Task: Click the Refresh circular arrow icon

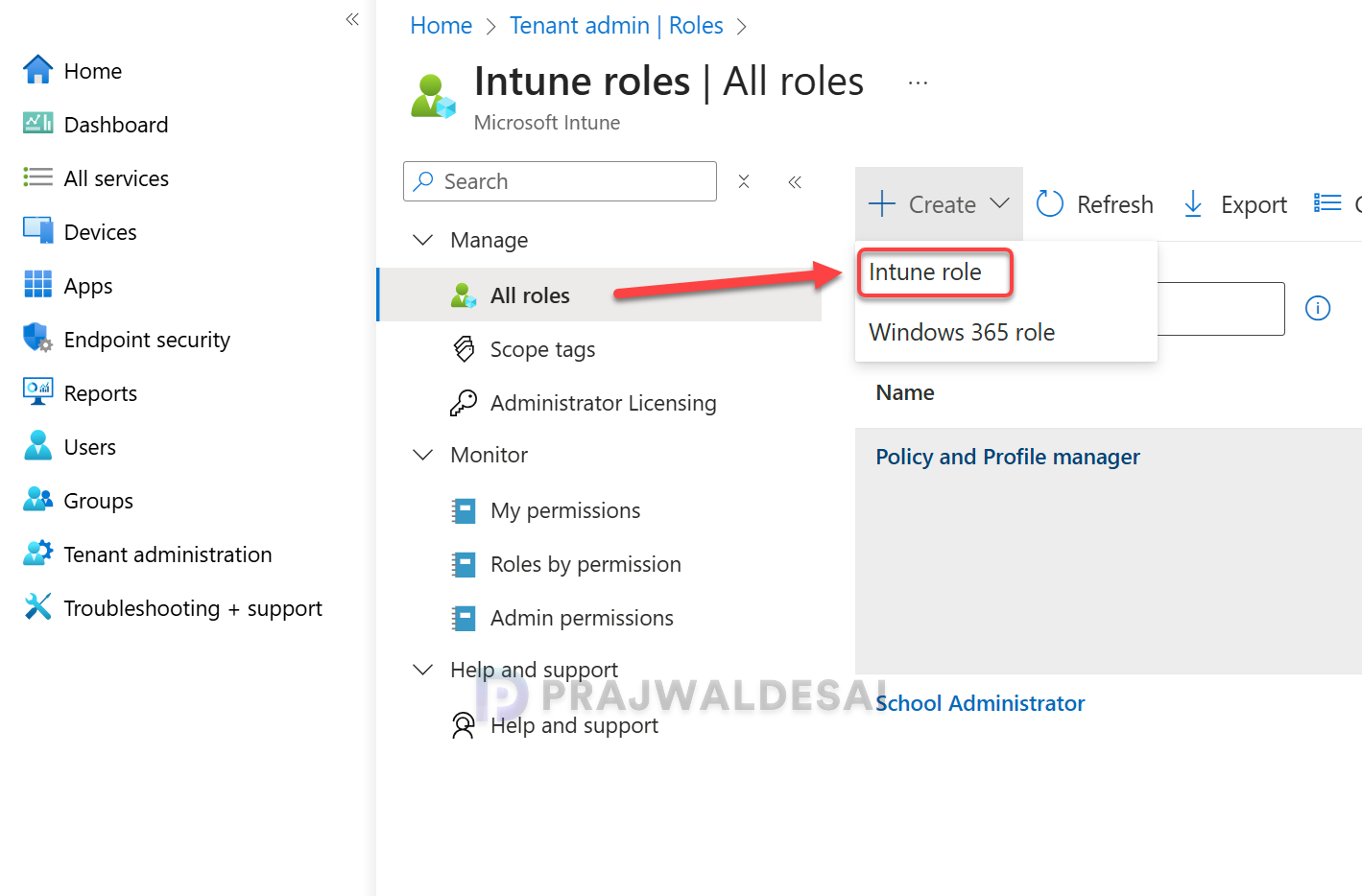Action: tap(1050, 203)
